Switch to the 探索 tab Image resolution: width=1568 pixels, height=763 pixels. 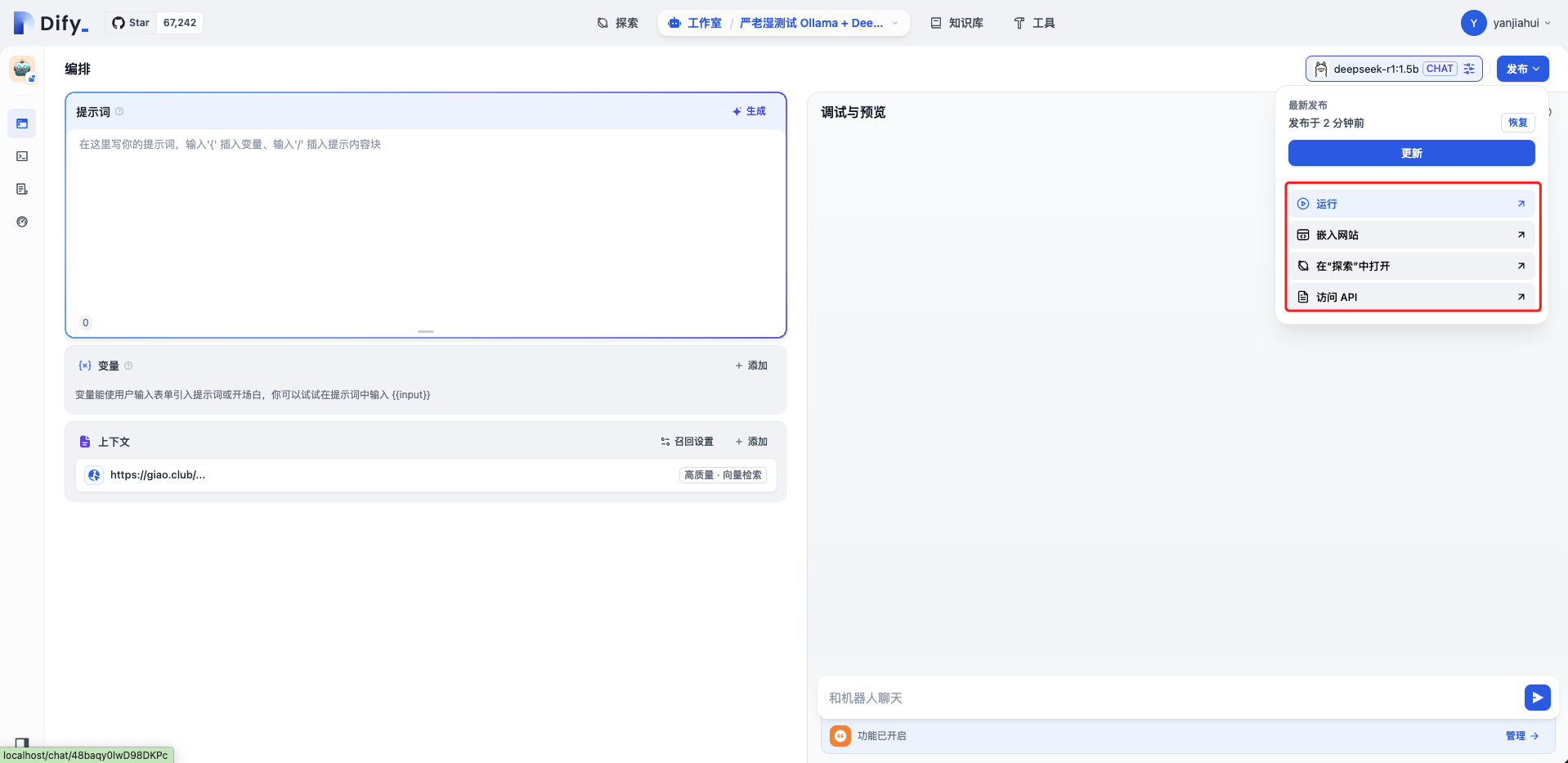617,23
